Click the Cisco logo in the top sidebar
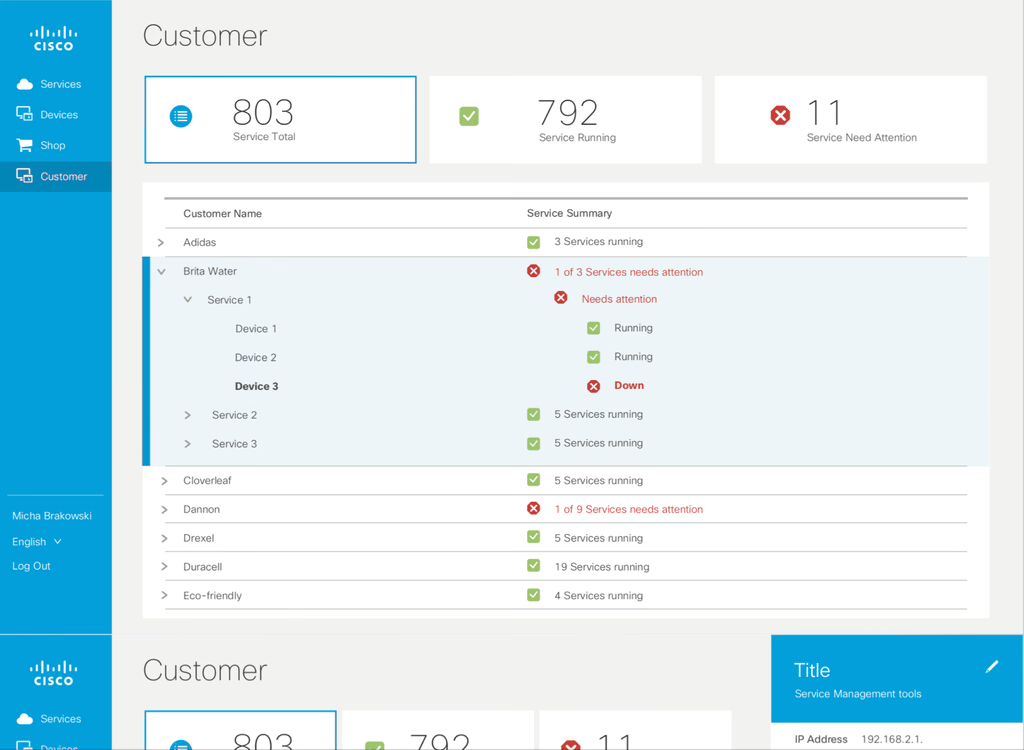Image resolution: width=1024 pixels, height=750 pixels. 54,39
